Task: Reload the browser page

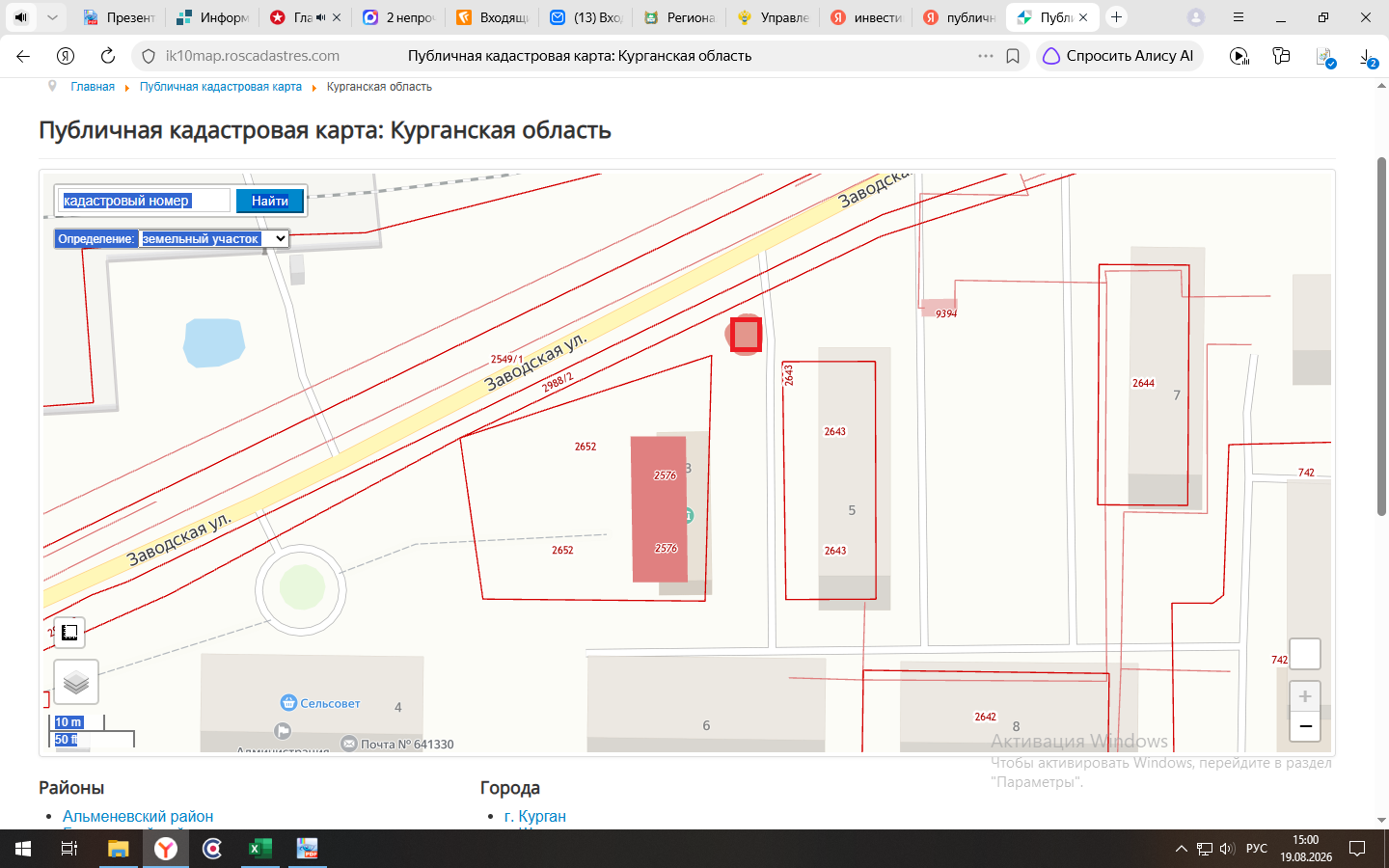Action: click(x=108, y=56)
